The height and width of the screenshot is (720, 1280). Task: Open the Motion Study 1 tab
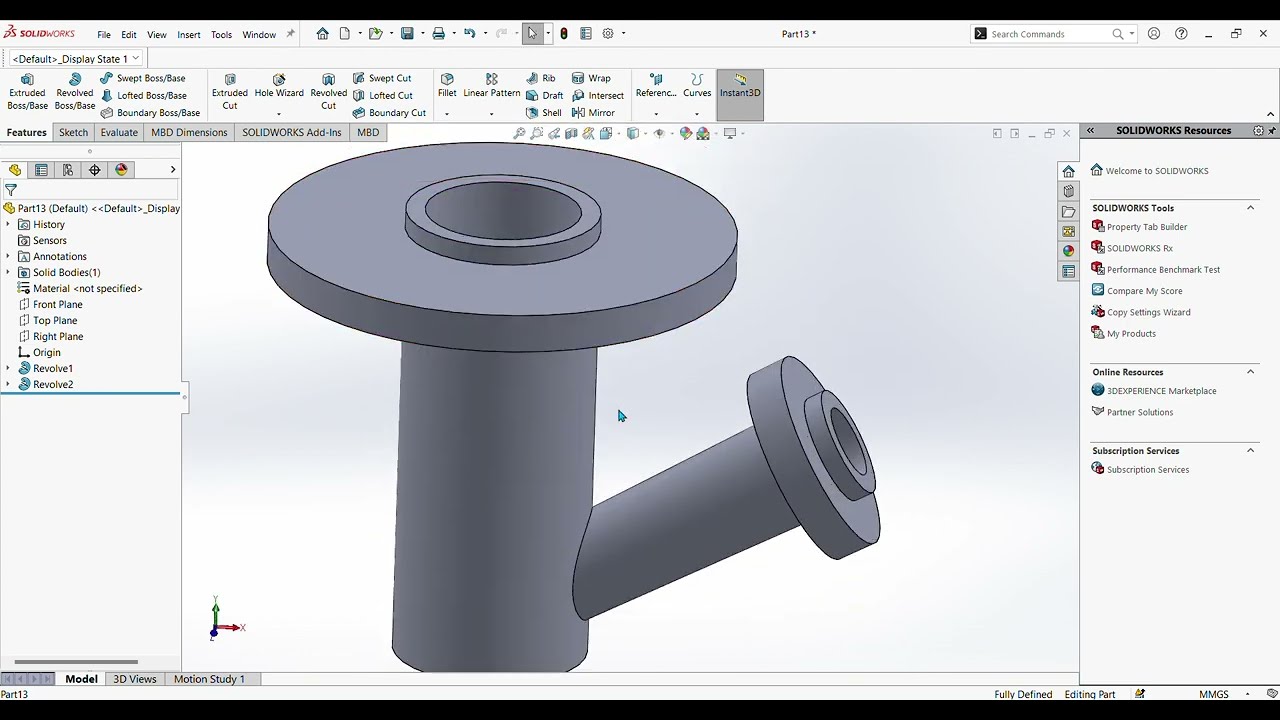[209, 679]
